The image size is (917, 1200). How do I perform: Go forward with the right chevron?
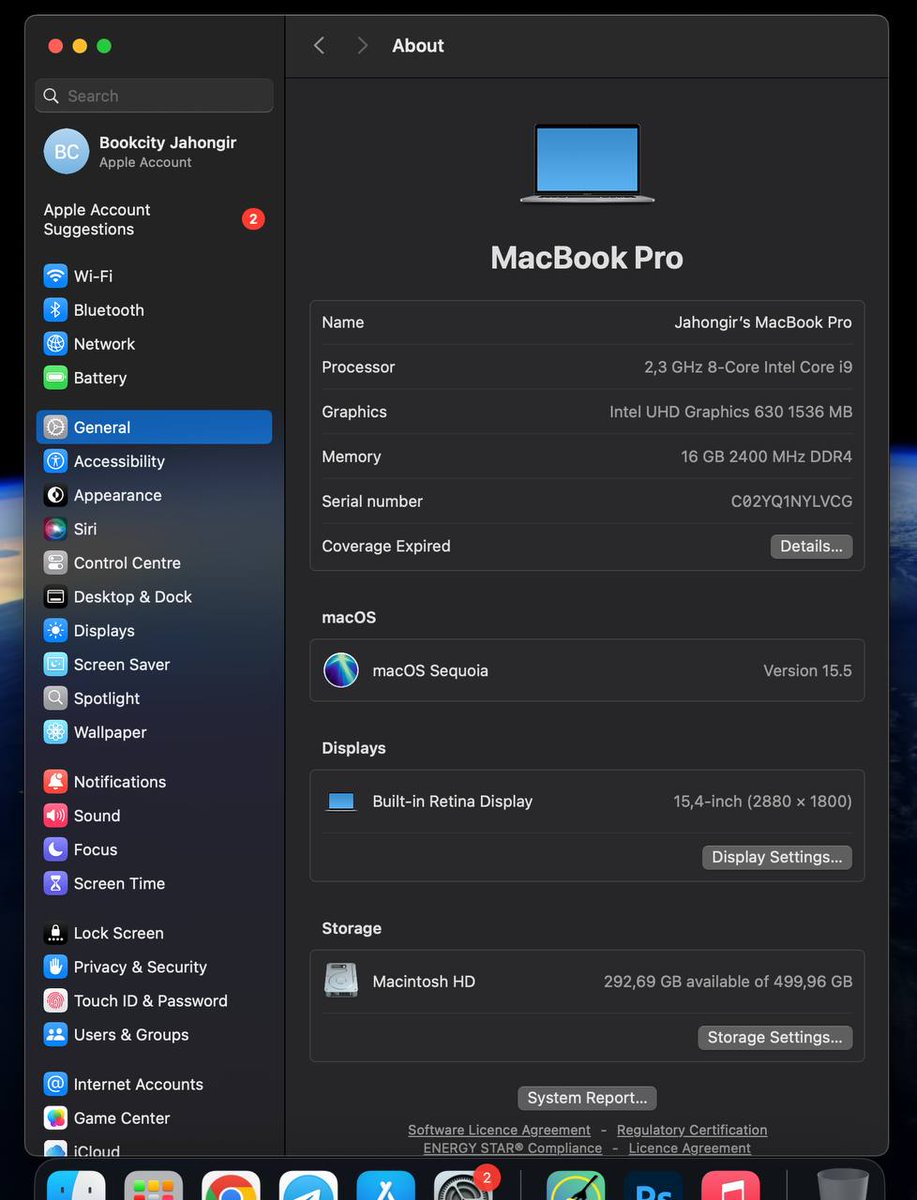[x=362, y=46]
